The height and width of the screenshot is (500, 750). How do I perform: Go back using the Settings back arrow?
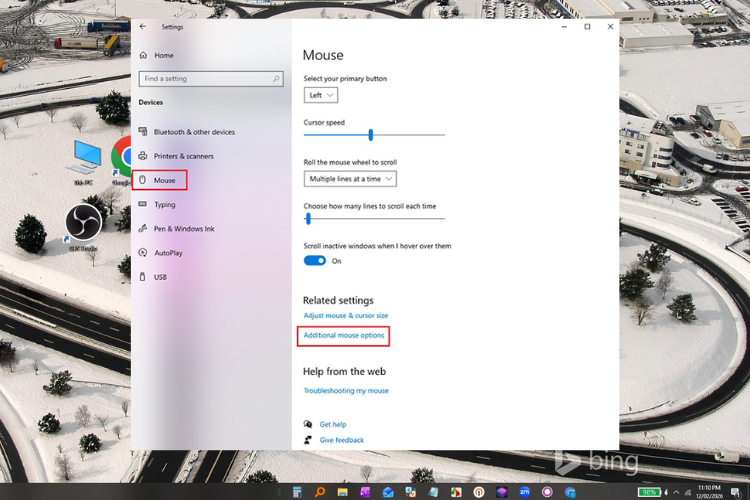[143, 27]
